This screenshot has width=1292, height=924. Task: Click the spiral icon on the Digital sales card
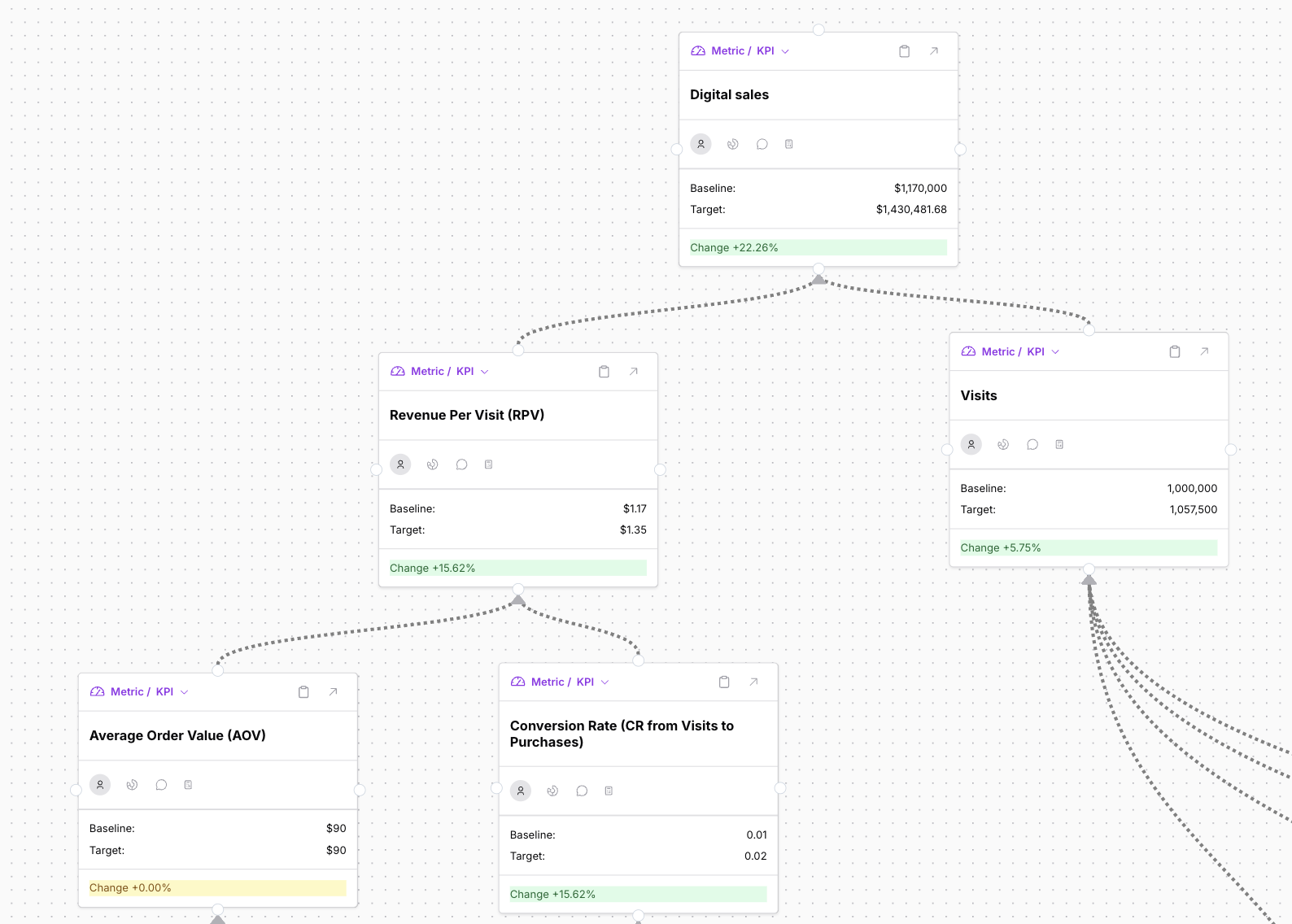[x=733, y=144]
